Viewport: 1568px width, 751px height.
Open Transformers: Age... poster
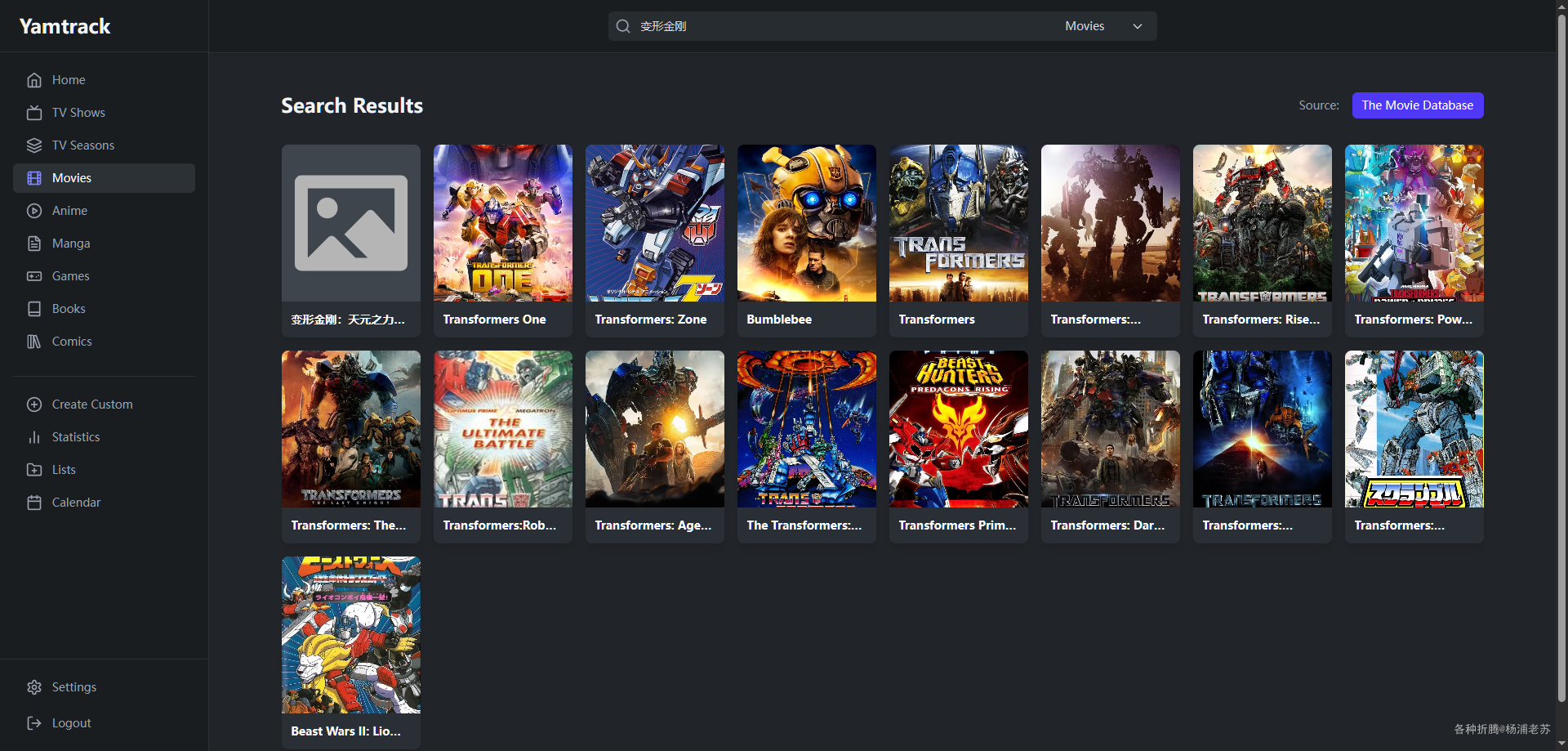coord(655,429)
